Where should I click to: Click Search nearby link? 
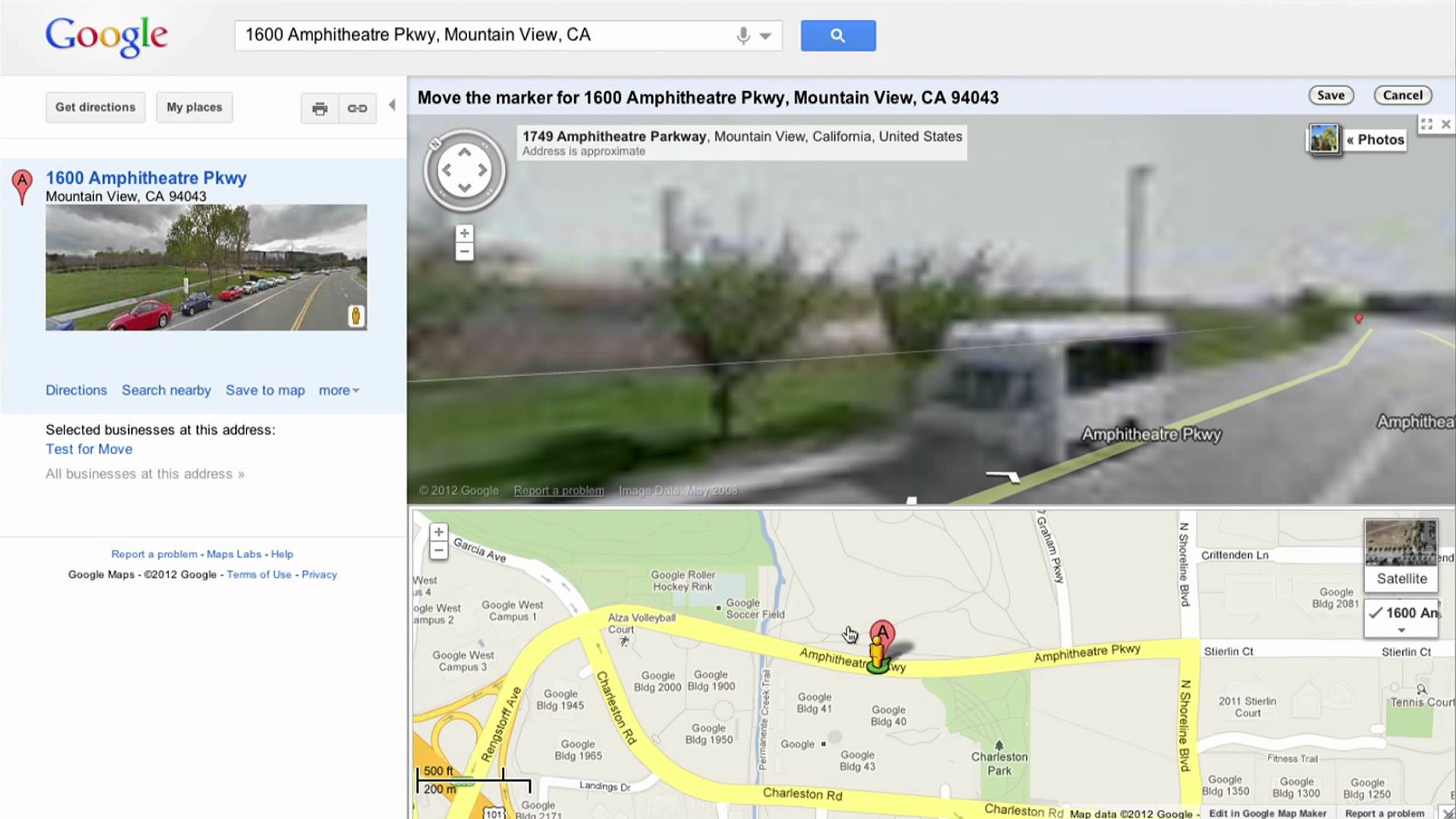[x=166, y=391]
